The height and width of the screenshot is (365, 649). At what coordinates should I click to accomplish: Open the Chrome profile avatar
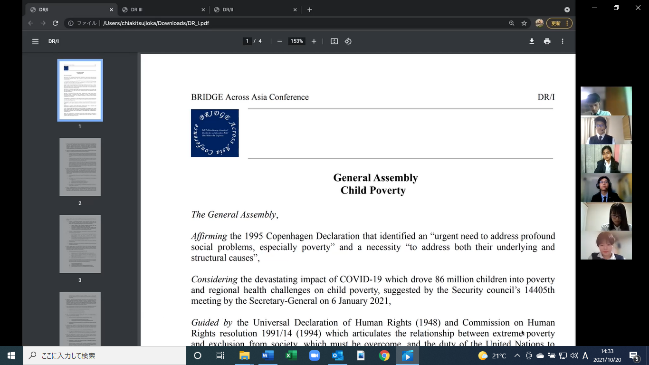[x=539, y=23]
